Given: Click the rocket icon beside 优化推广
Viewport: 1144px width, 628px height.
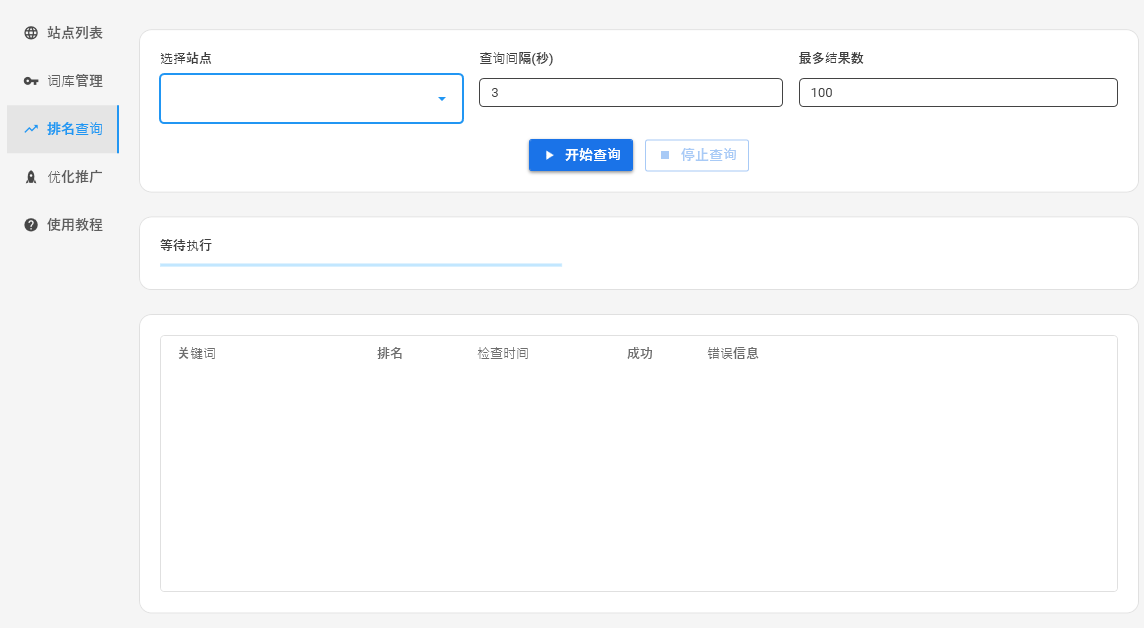Looking at the screenshot, I should [x=31, y=177].
